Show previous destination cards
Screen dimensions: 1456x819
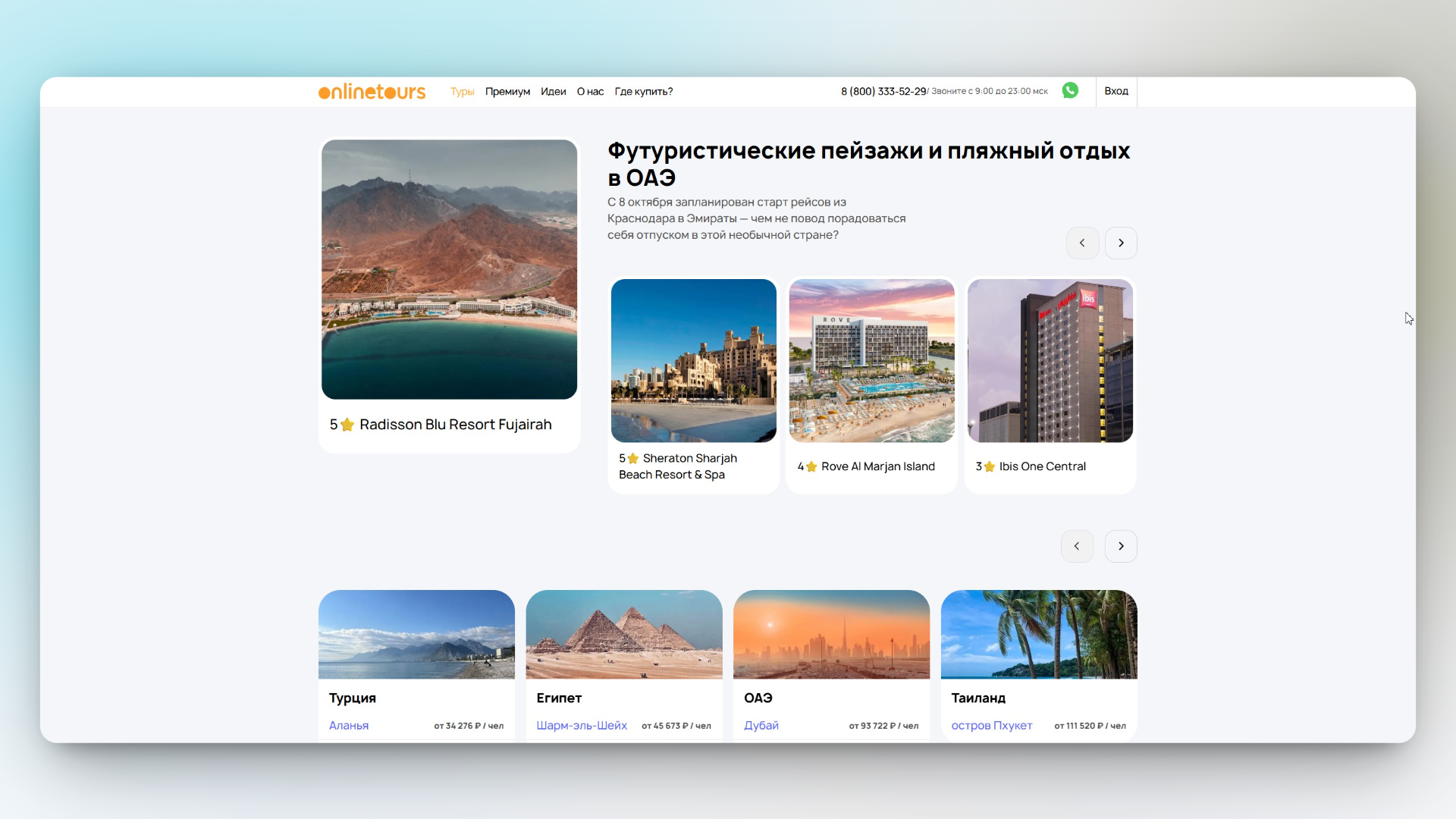[1077, 546]
